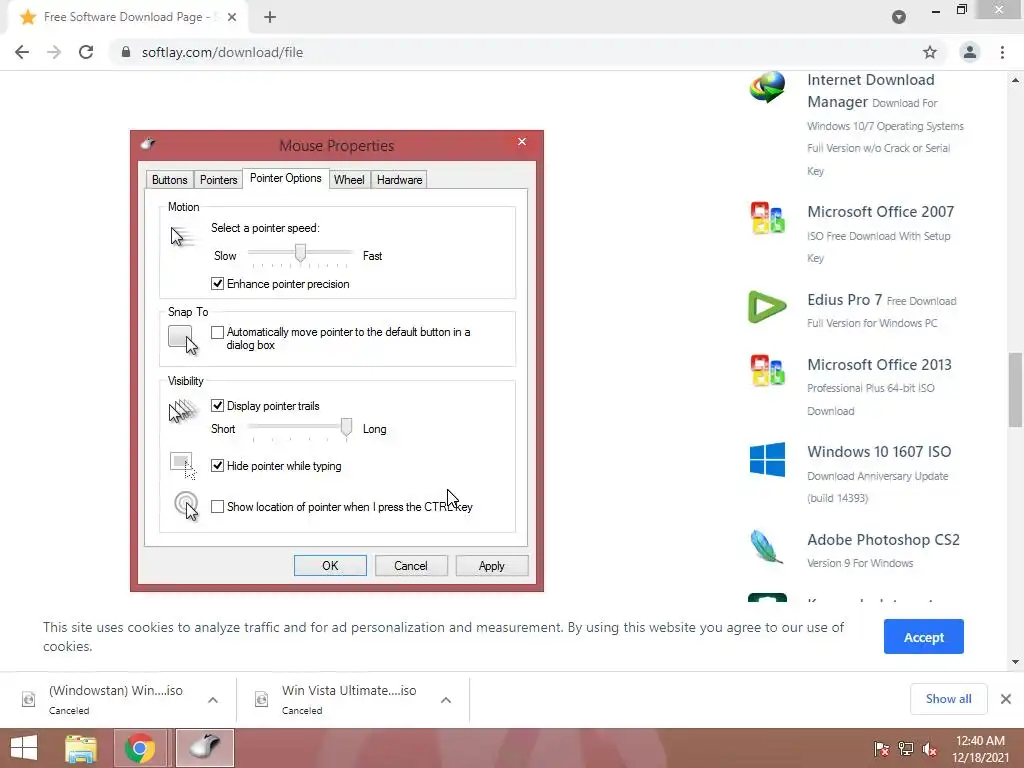Open the Chrome profile avatar icon
Image resolution: width=1024 pixels, height=768 pixels.
tap(970, 52)
